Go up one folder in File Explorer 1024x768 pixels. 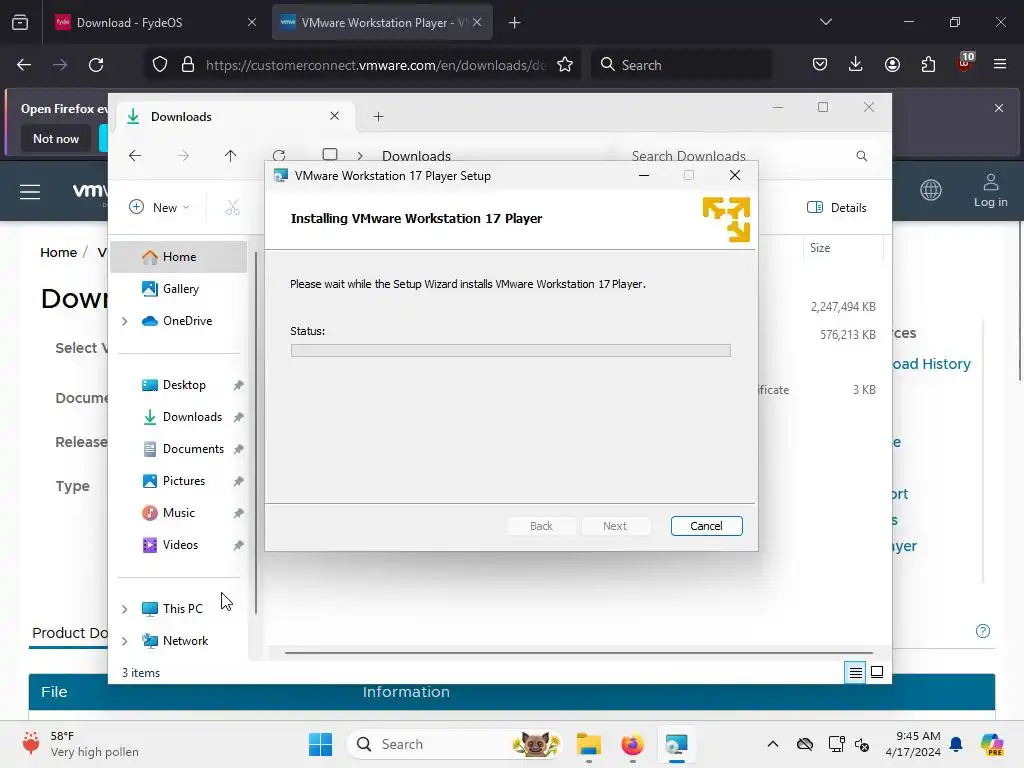(230, 155)
